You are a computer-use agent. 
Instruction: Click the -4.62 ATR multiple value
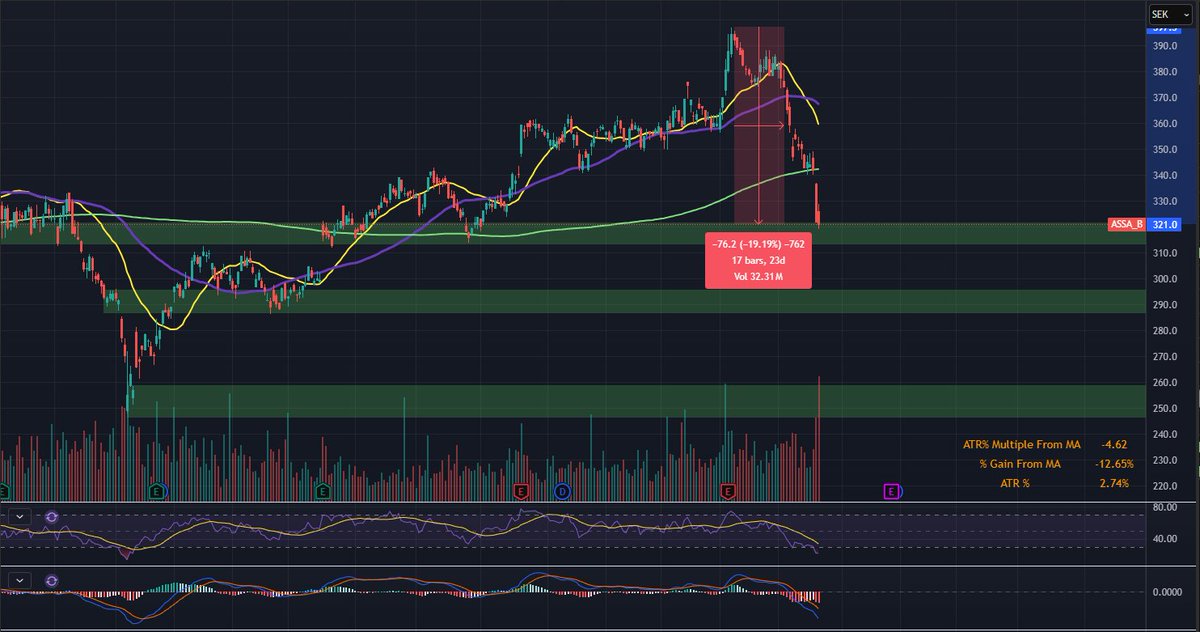point(1114,443)
